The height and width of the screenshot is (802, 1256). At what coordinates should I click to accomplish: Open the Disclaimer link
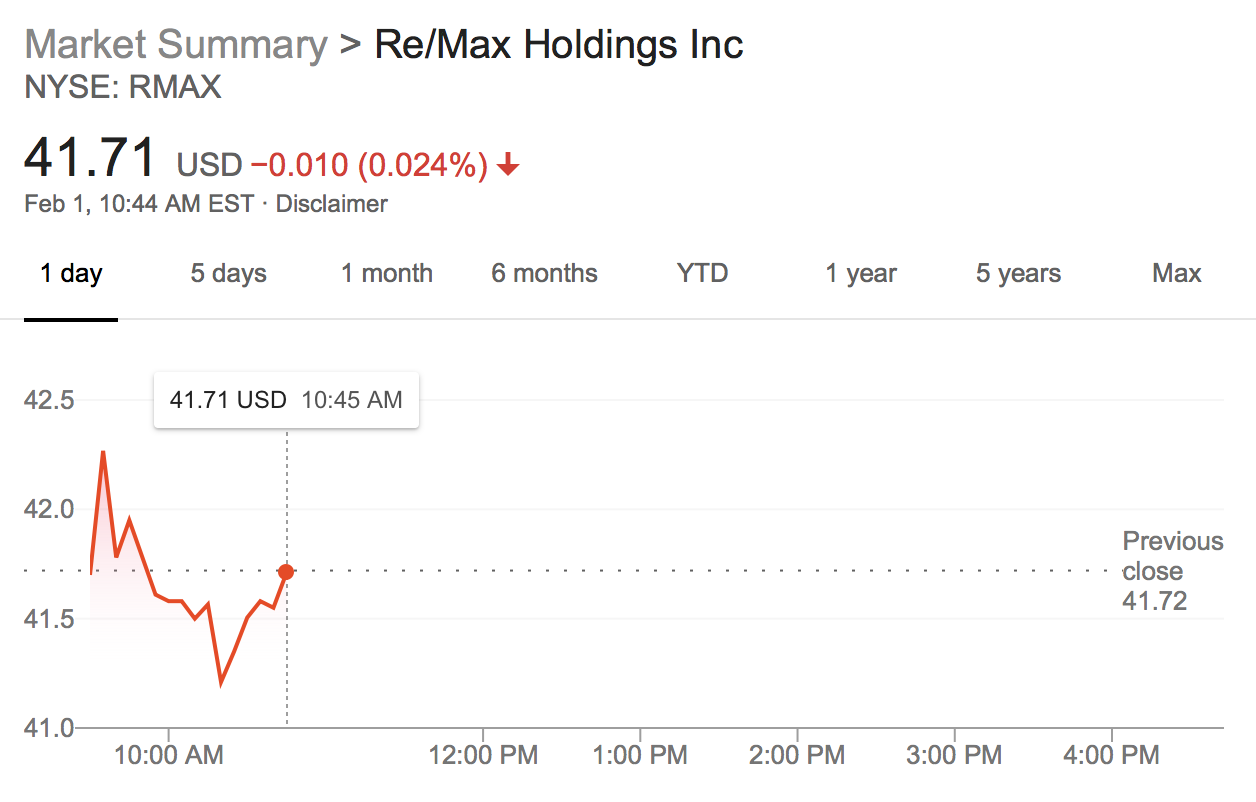coord(331,204)
